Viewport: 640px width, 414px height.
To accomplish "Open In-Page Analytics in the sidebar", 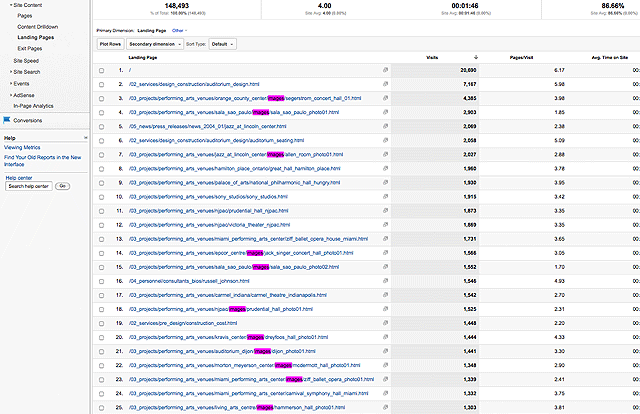I will 35,105.
